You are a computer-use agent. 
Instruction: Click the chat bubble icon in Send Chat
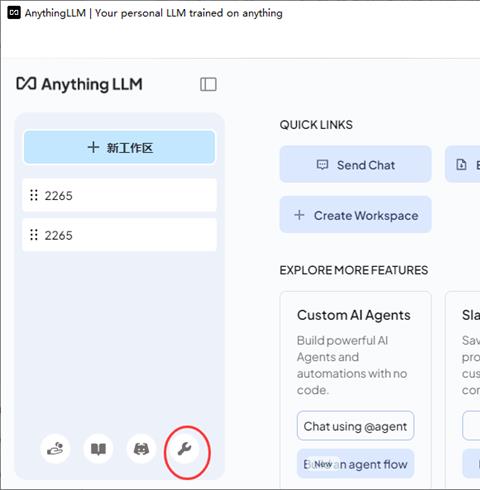[x=322, y=165]
